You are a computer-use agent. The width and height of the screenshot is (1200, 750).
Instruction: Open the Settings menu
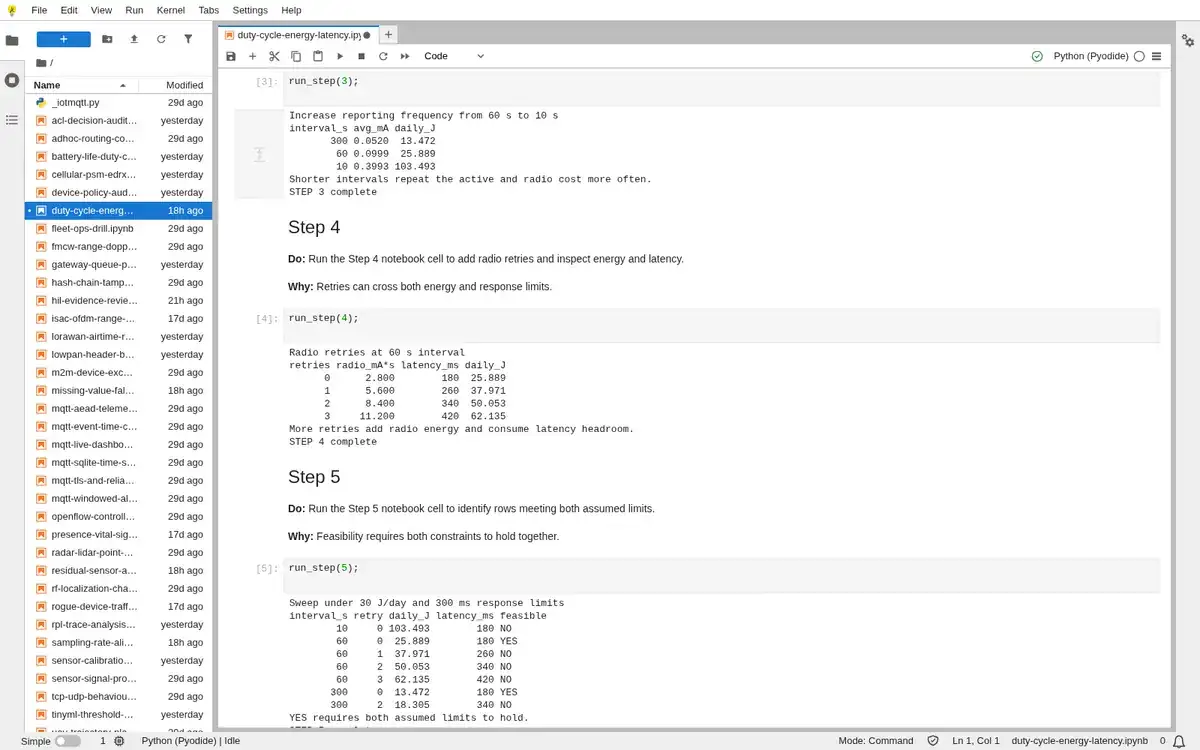coord(250,10)
